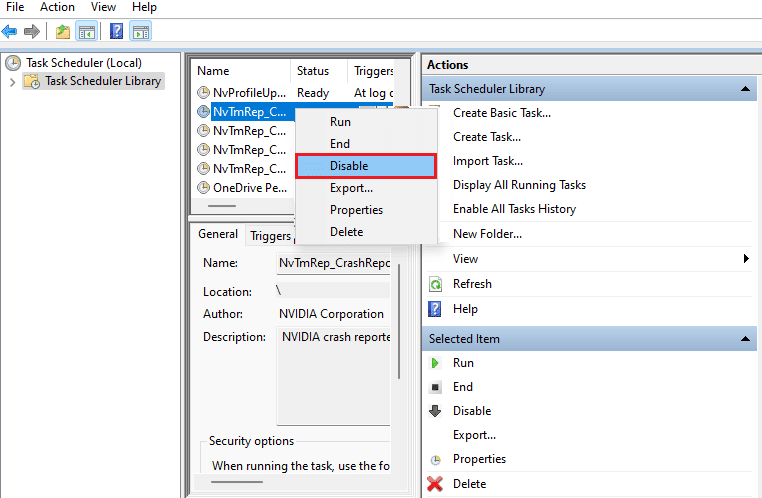762x498 pixels.
Task: Choose Disable from the context menu
Action: [366, 166]
